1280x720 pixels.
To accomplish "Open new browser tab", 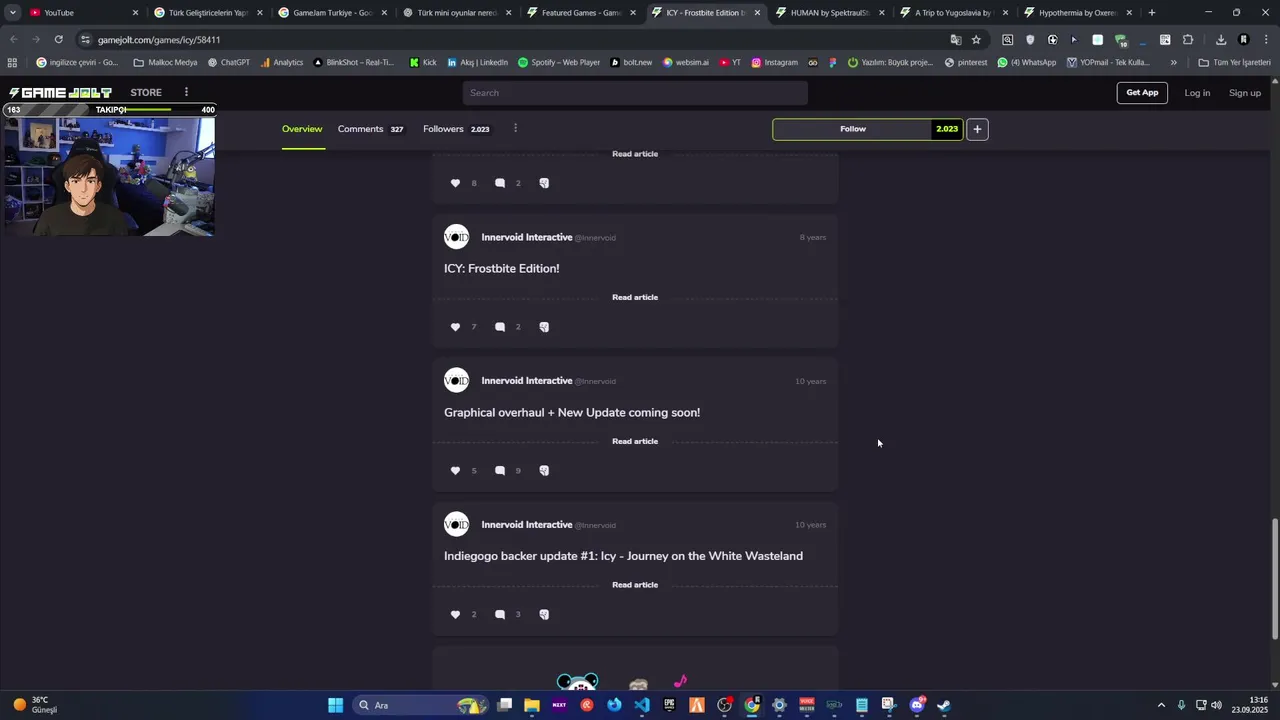I will click(x=1152, y=13).
